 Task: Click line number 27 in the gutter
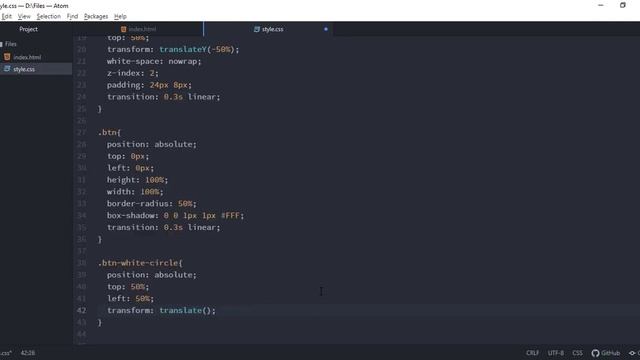point(81,132)
